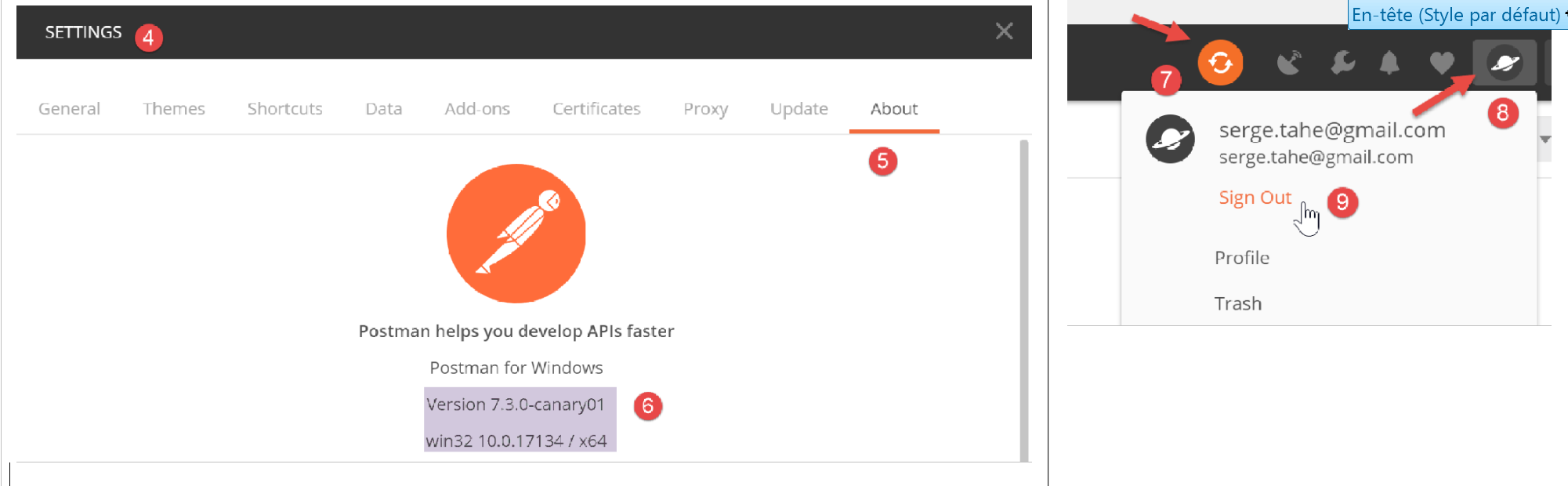Switch to the Proxy tab
1568x486 pixels.
(705, 109)
